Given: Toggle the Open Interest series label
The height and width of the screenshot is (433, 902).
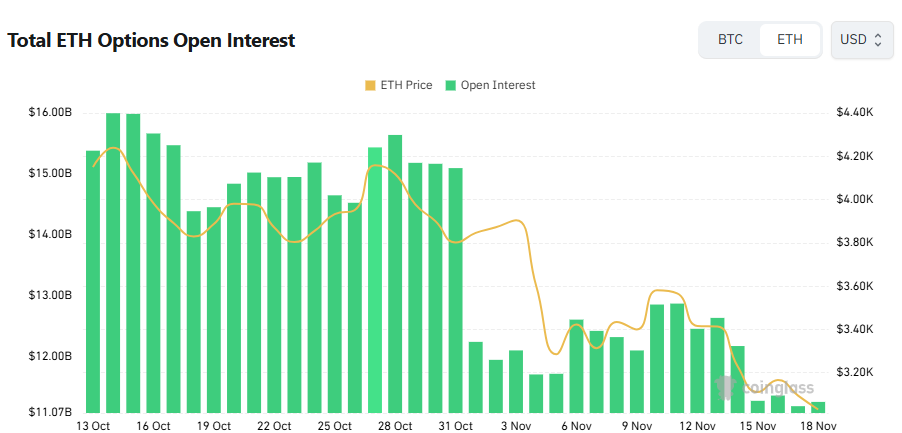Looking at the screenshot, I should click(498, 85).
